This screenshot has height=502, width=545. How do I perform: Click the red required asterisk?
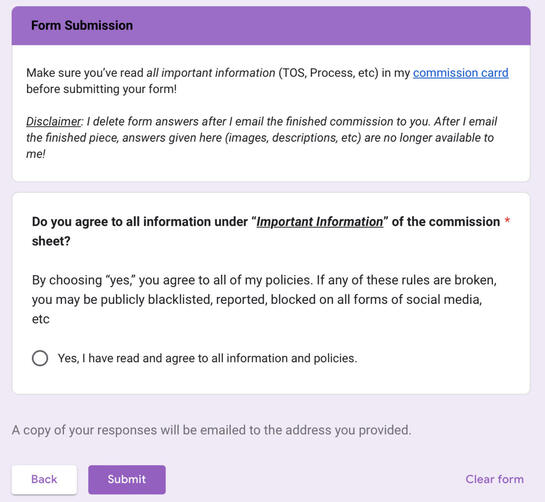[507, 221]
